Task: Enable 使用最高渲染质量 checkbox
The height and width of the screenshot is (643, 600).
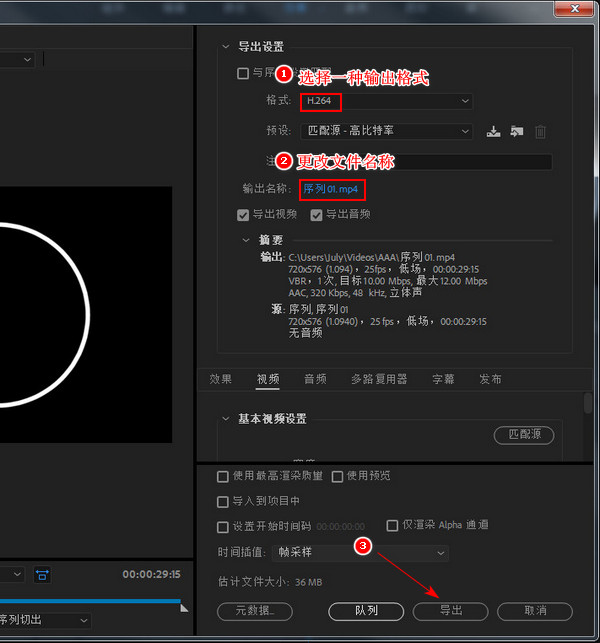Action: point(223,477)
